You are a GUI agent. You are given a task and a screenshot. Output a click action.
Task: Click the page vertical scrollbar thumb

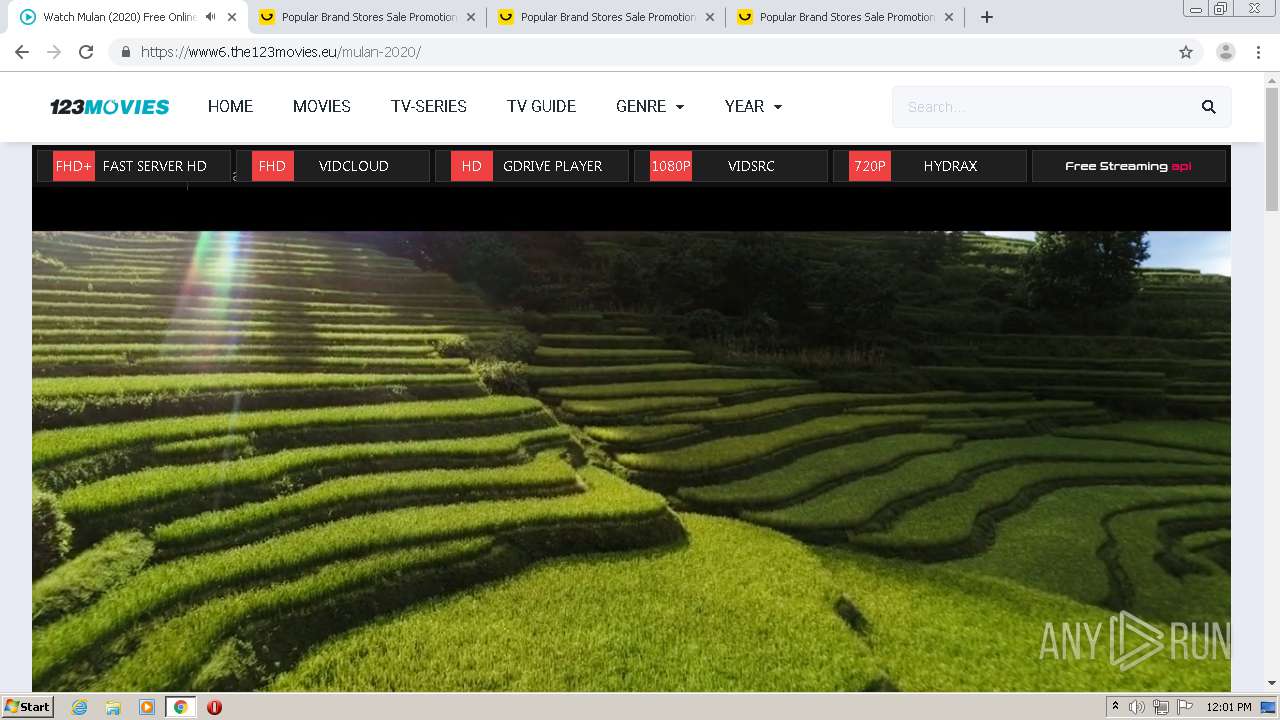click(x=1272, y=149)
